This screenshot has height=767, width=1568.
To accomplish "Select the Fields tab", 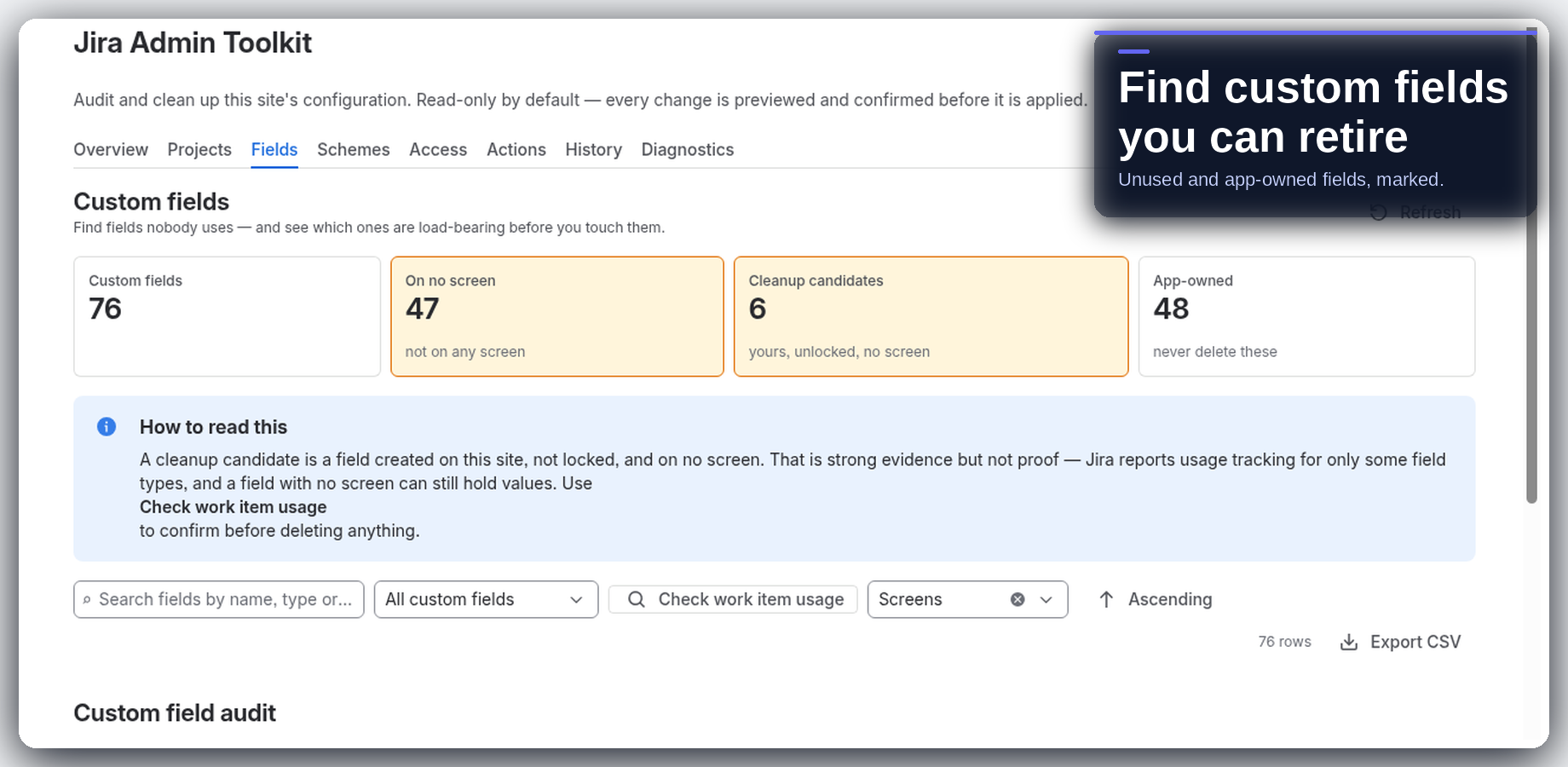I will [274, 150].
